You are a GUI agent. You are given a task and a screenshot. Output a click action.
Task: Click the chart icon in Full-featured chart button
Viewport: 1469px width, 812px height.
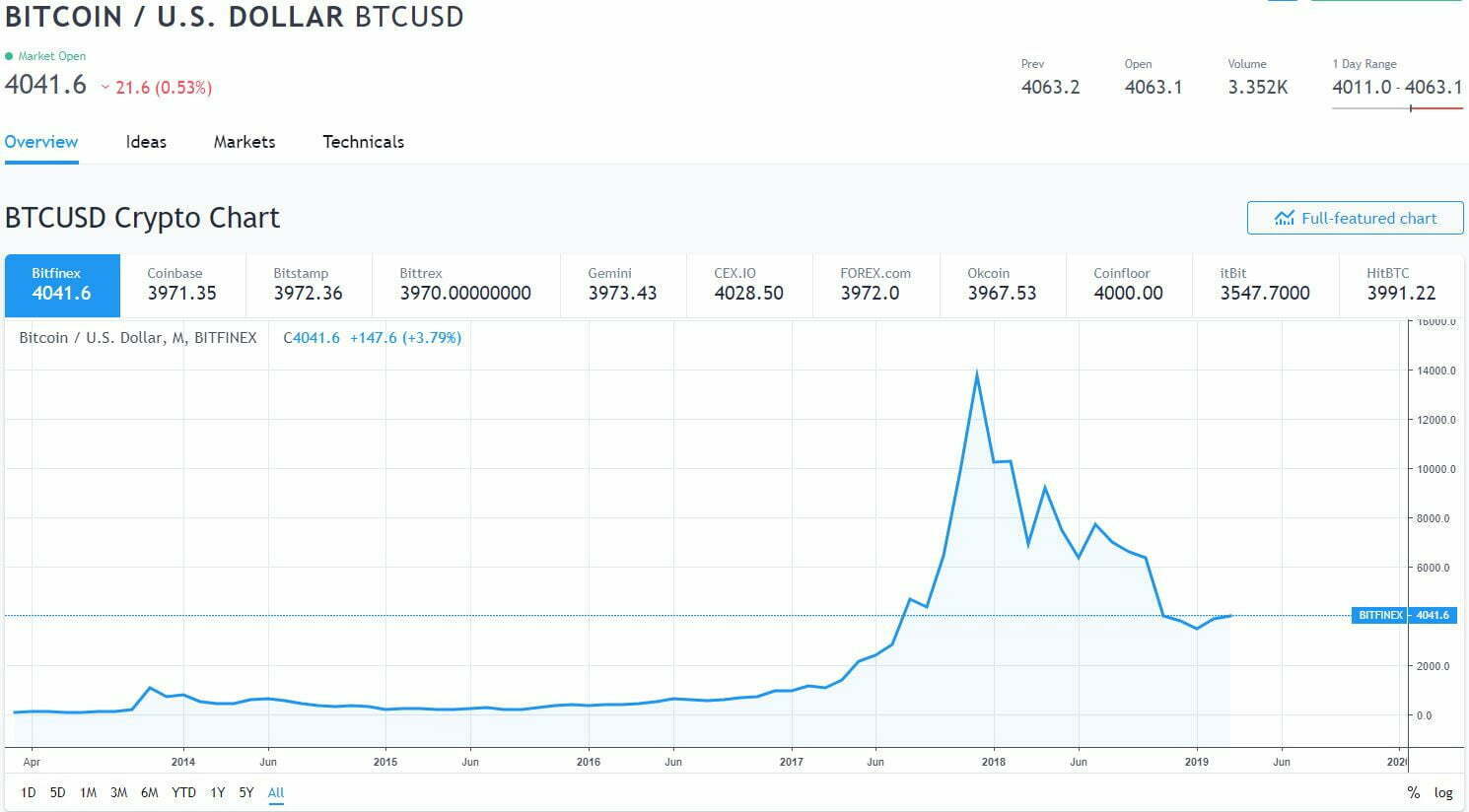click(x=1284, y=218)
